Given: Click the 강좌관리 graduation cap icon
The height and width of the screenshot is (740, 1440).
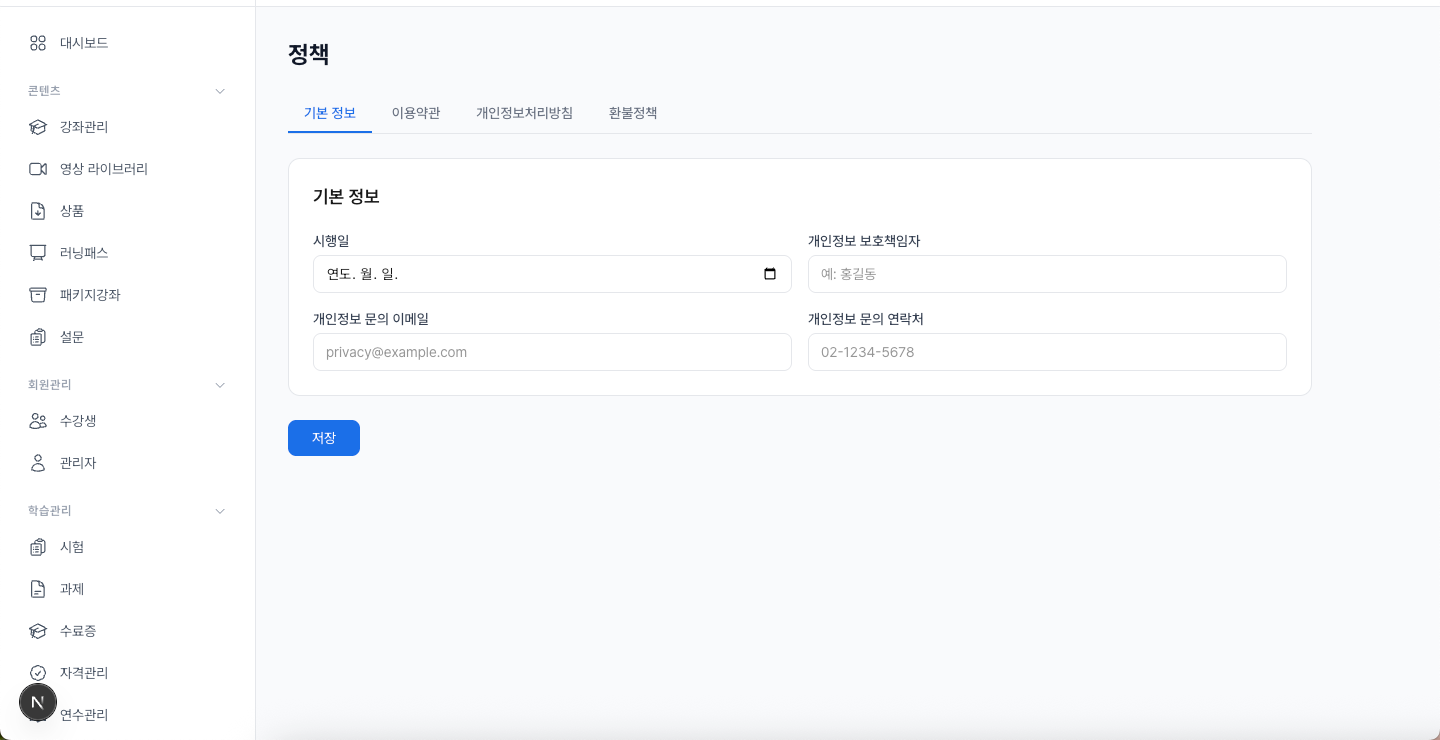Looking at the screenshot, I should [38, 127].
